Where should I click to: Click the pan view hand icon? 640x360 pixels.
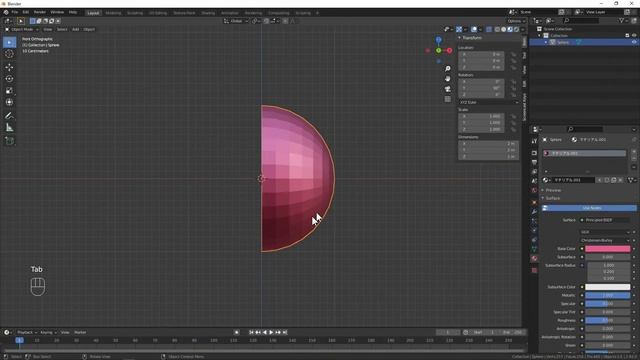[448, 79]
